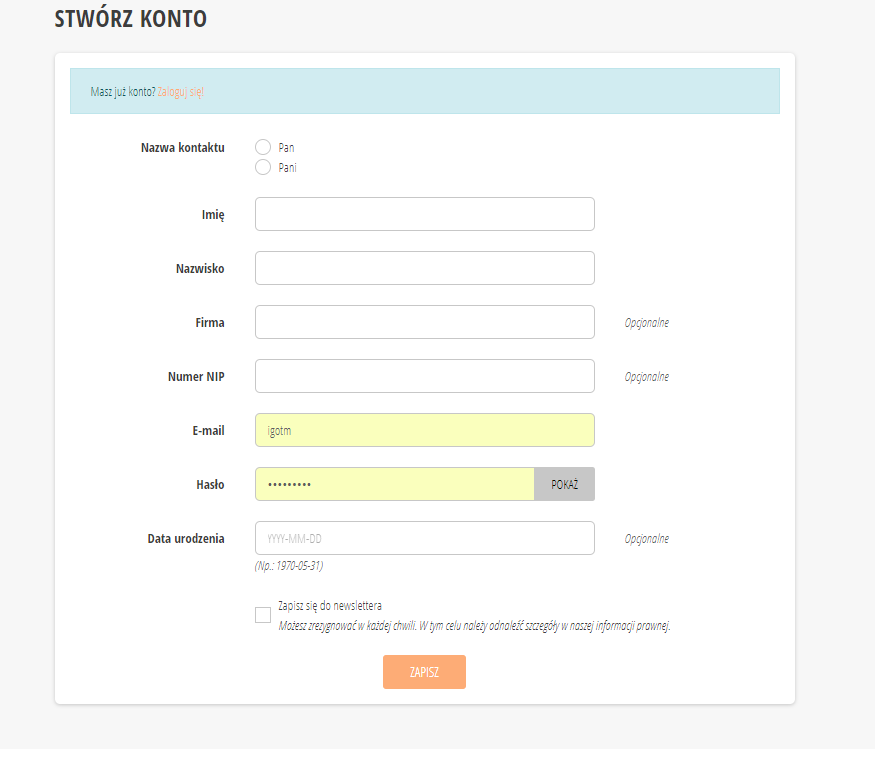Click the Data urodzenia date field
Screen dimensions: 875x759
click(424, 538)
